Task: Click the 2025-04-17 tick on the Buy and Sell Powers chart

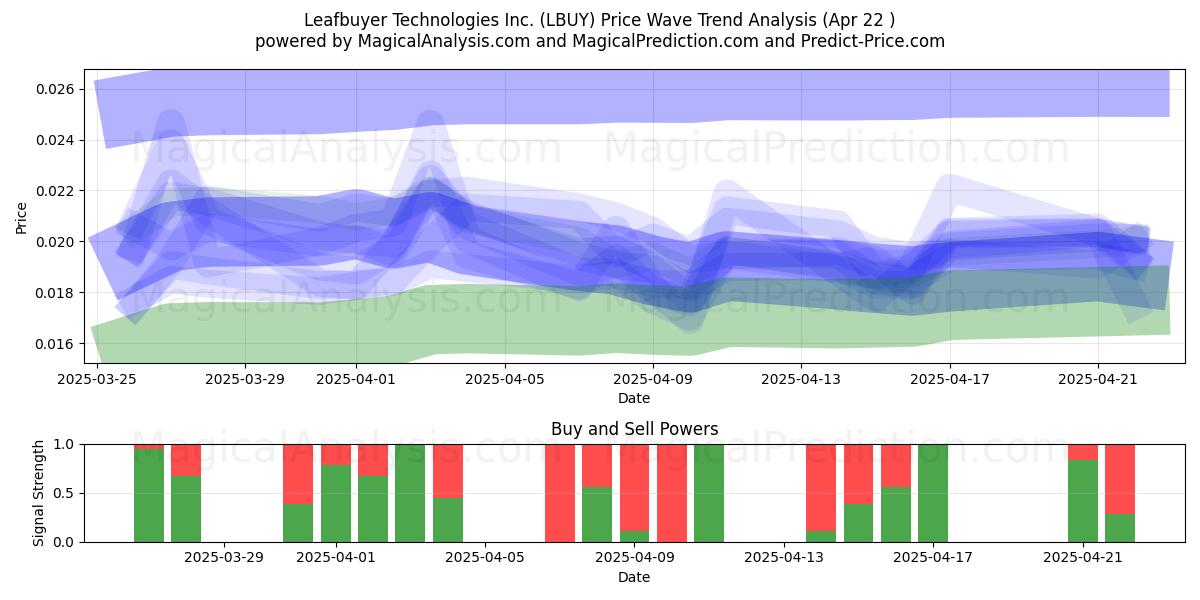Action: 933,558
